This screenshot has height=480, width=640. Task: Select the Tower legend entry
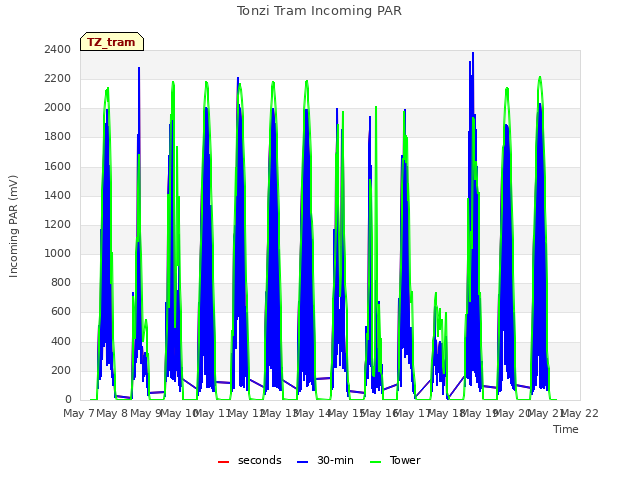tap(395, 460)
